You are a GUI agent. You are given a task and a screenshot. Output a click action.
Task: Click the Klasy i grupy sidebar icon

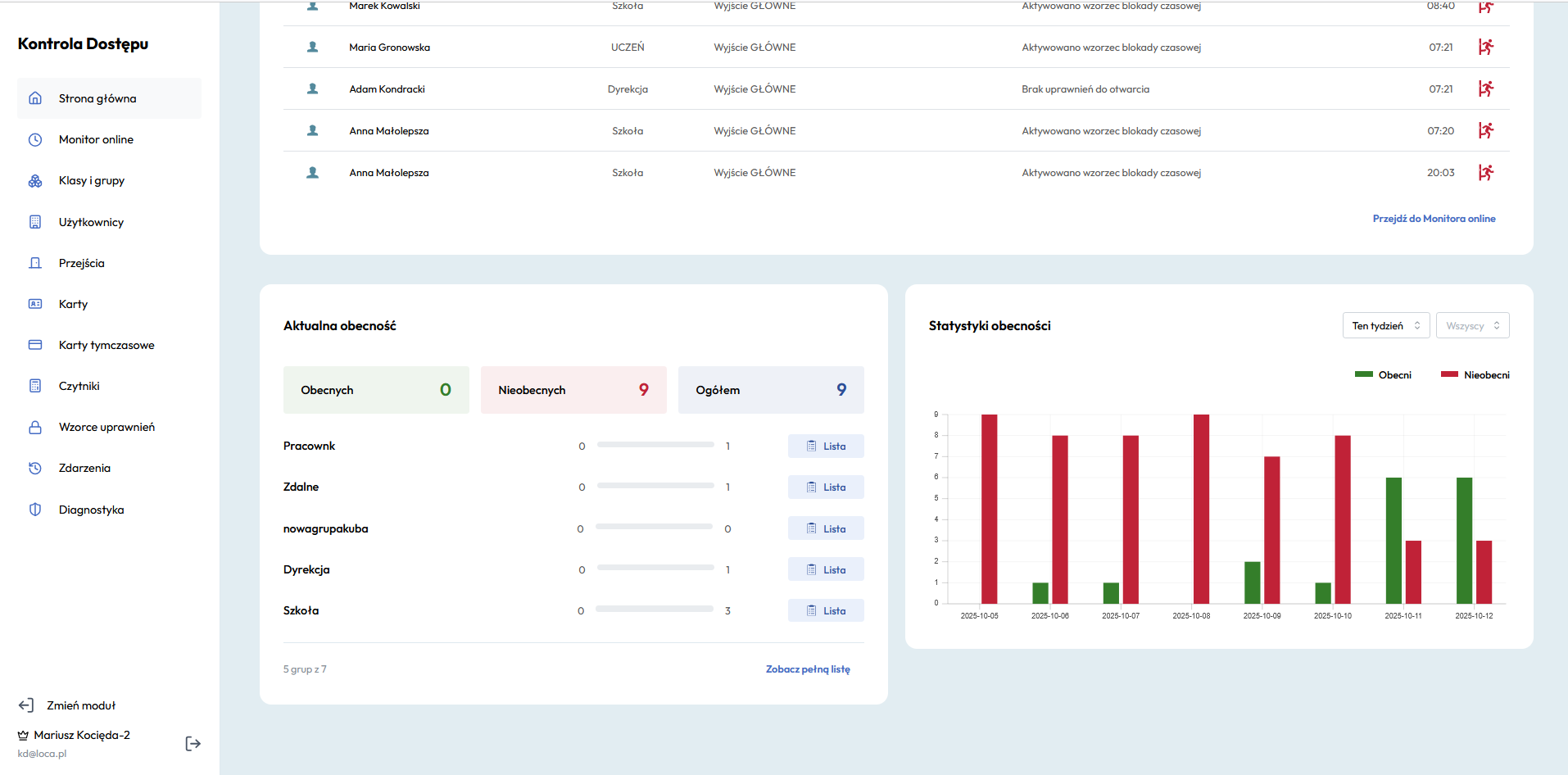pos(35,181)
